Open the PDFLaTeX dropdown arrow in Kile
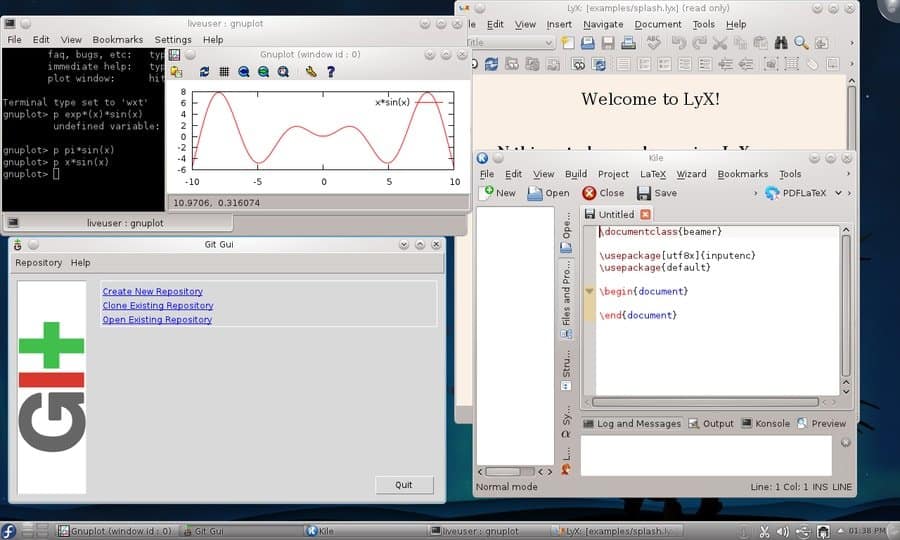The image size is (900, 540). pos(838,193)
